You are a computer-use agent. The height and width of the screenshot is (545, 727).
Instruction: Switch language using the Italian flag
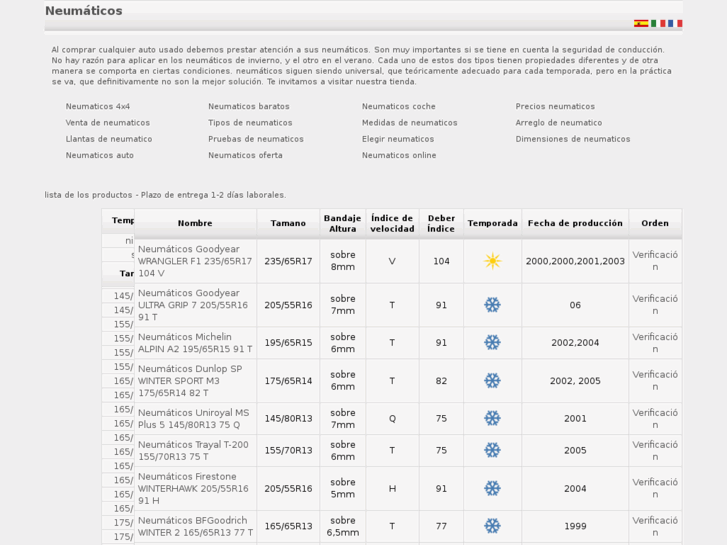(x=658, y=23)
